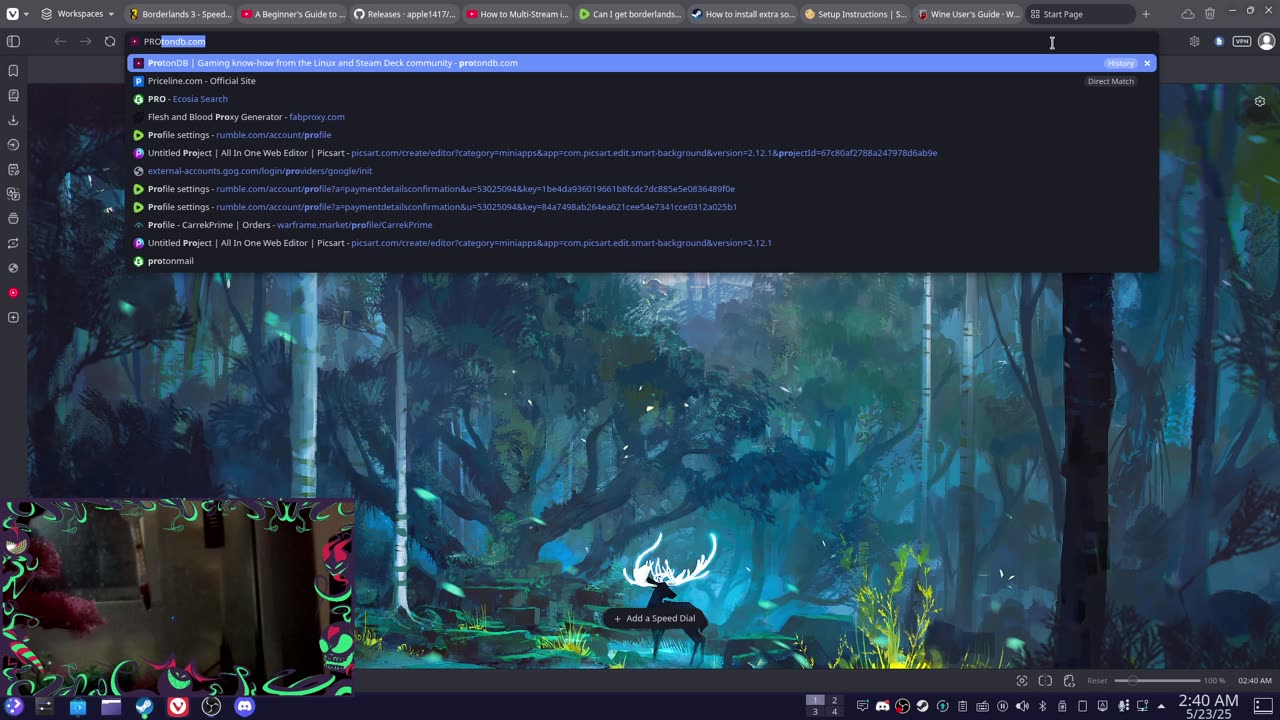Click the address bar input field
This screenshot has height=720, width=1280.
(640, 41)
